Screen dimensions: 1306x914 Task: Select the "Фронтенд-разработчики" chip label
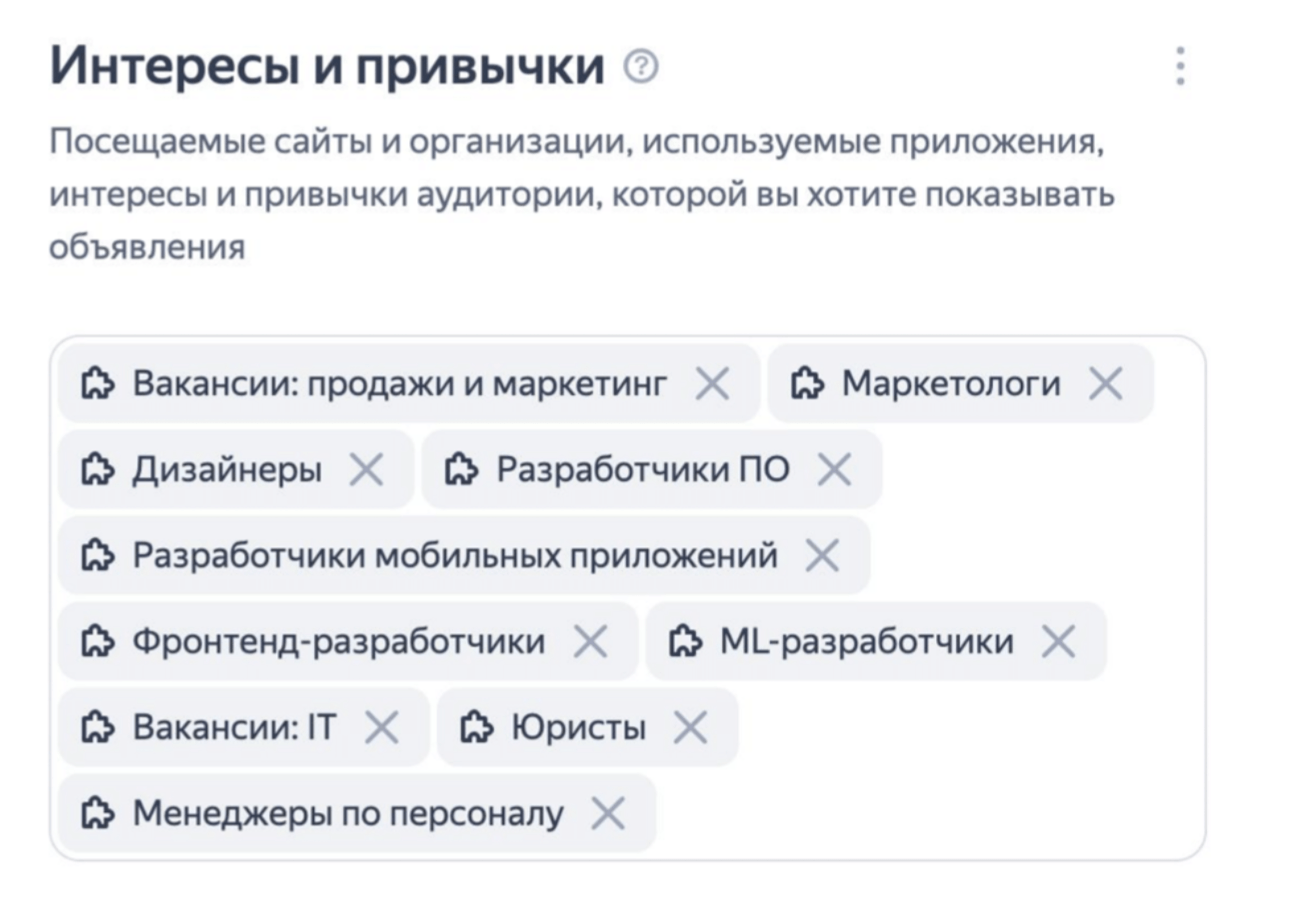pos(338,642)
